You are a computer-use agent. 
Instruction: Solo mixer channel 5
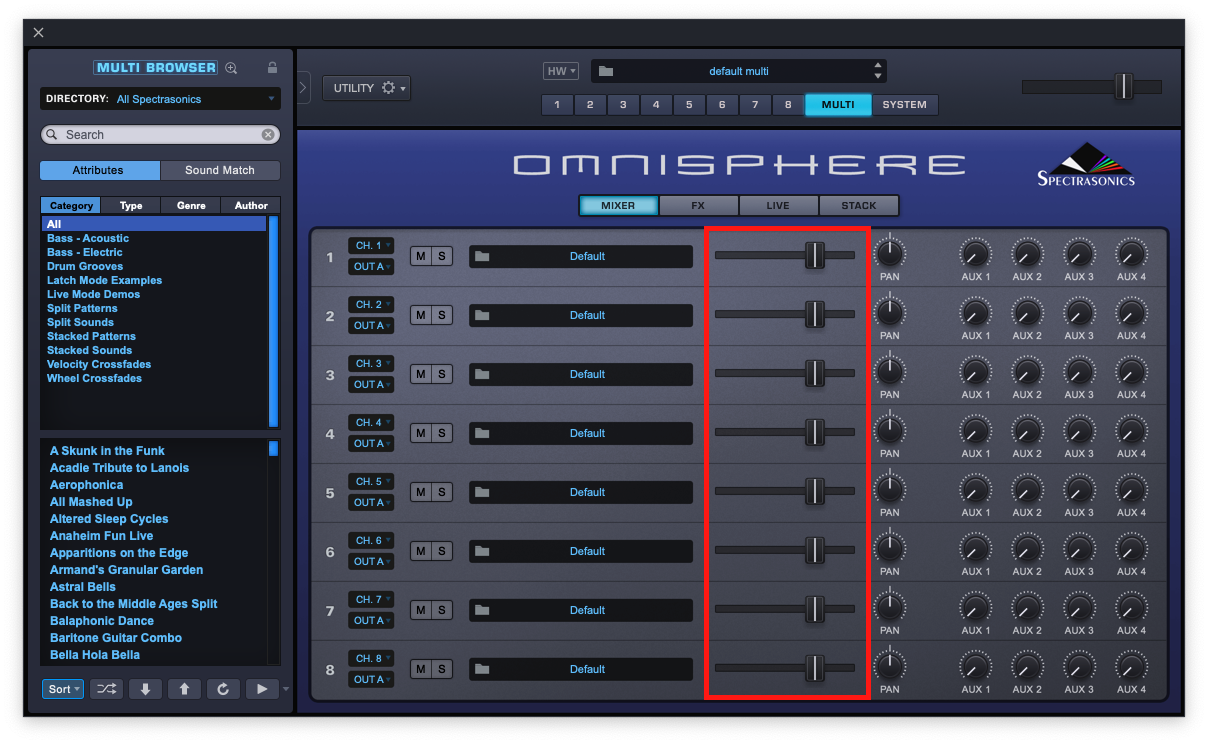click(x=442, y=492)
